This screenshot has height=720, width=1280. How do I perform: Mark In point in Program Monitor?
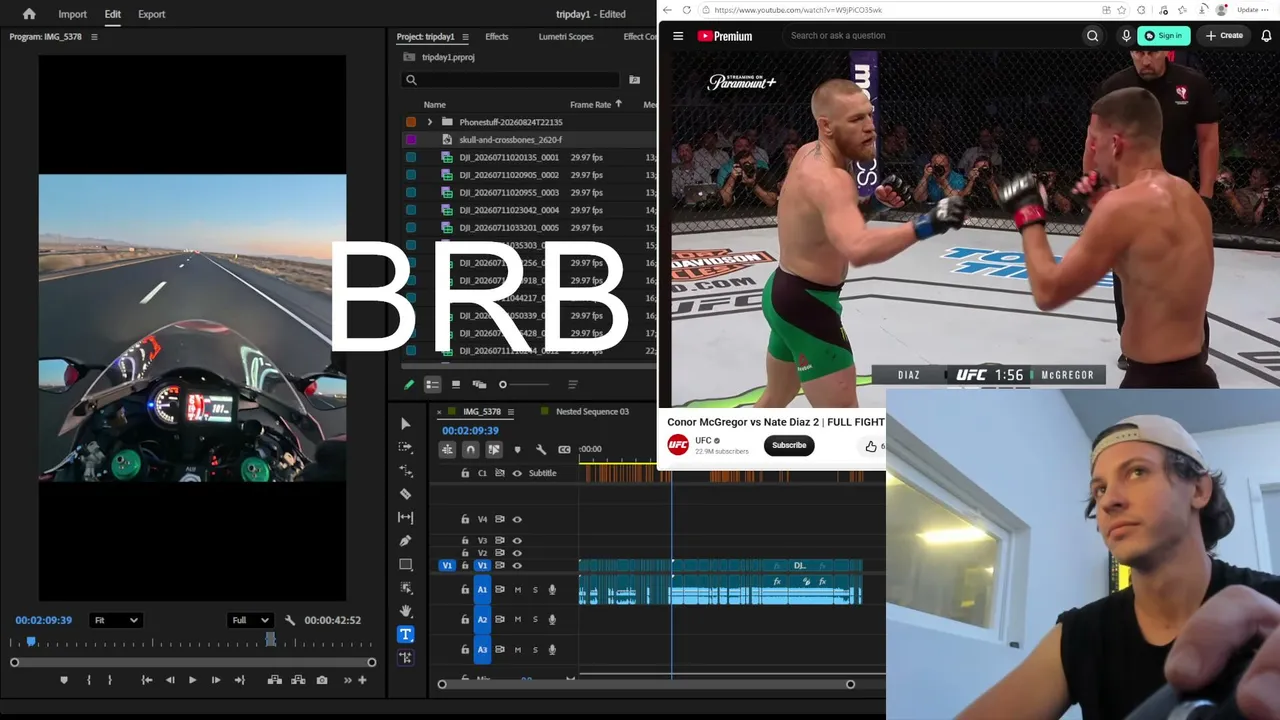pyautogui.click(x=89, y=680)
